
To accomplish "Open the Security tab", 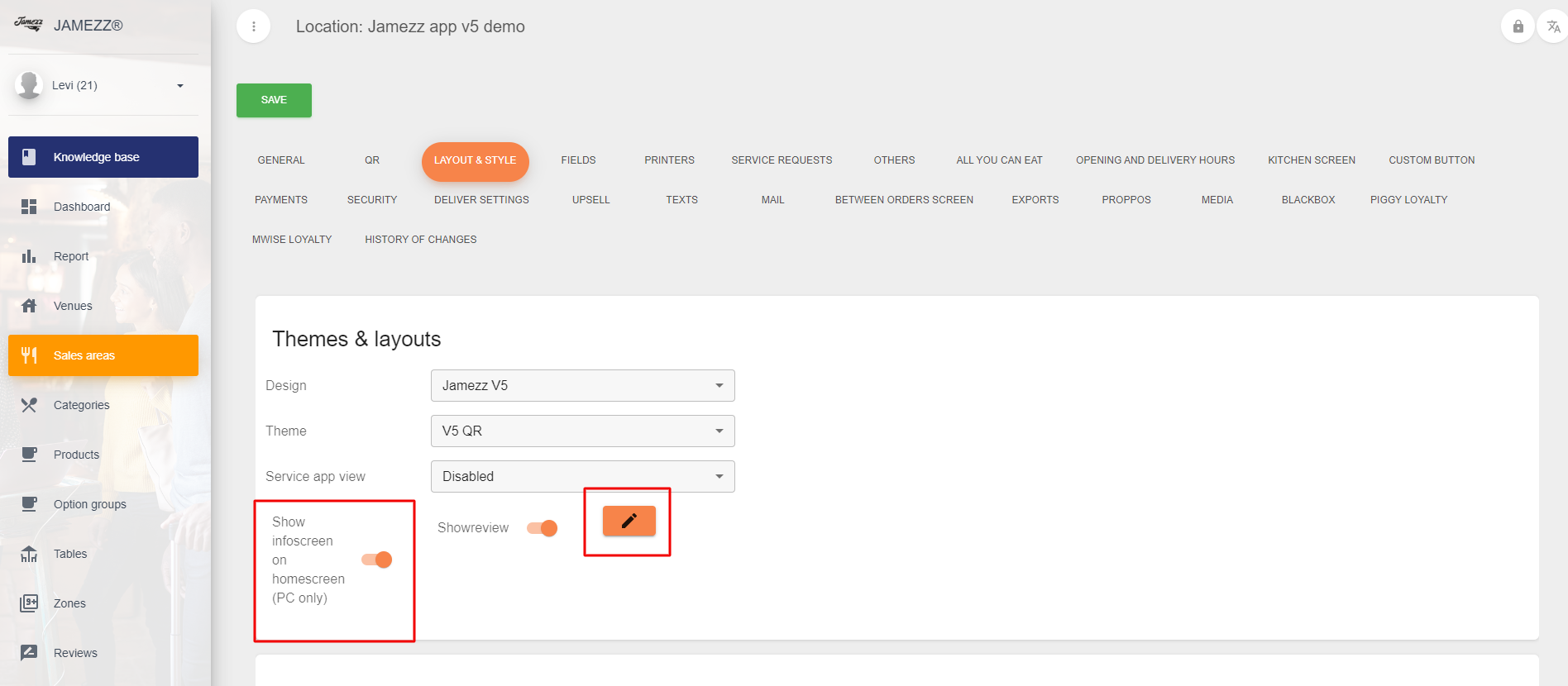I will click(372, 200).
